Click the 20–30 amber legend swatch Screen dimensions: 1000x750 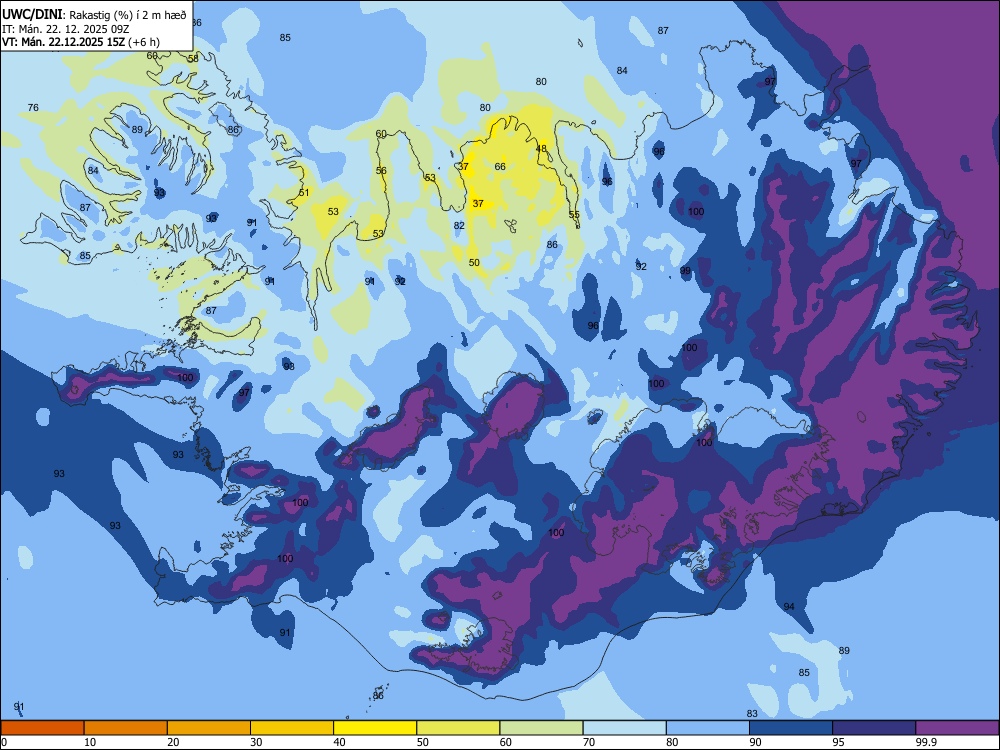[209, 728]
